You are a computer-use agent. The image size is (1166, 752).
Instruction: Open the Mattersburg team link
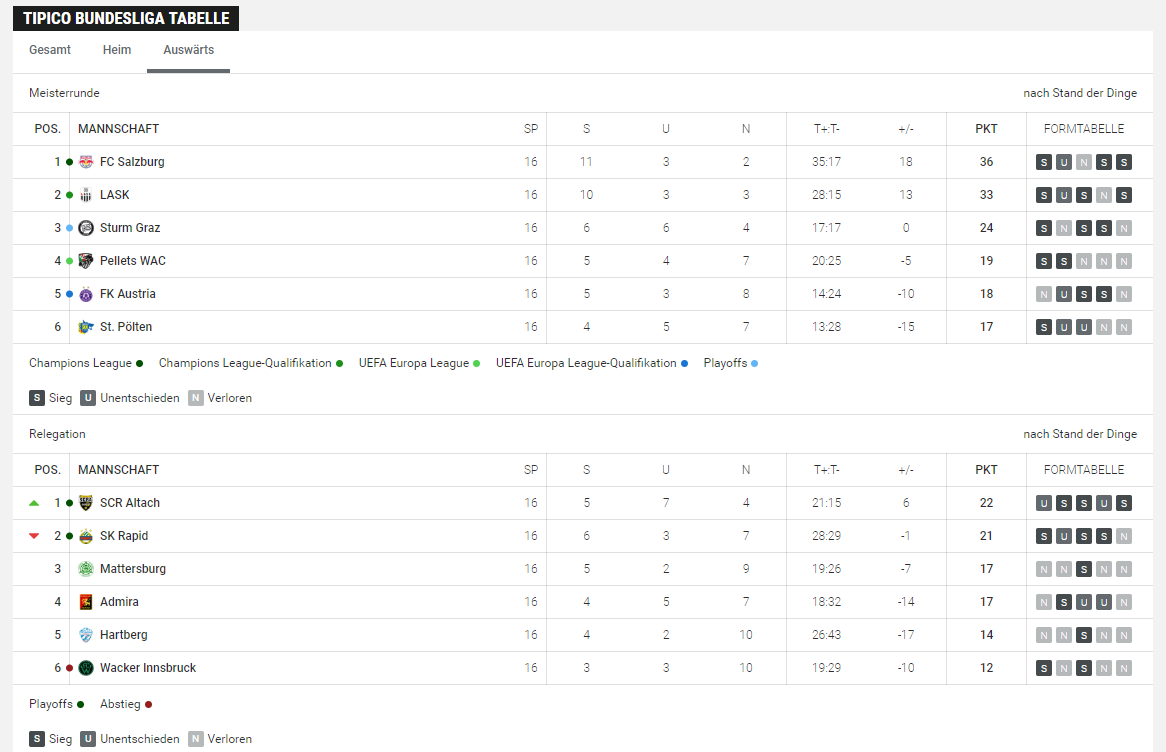coord(133,568)
